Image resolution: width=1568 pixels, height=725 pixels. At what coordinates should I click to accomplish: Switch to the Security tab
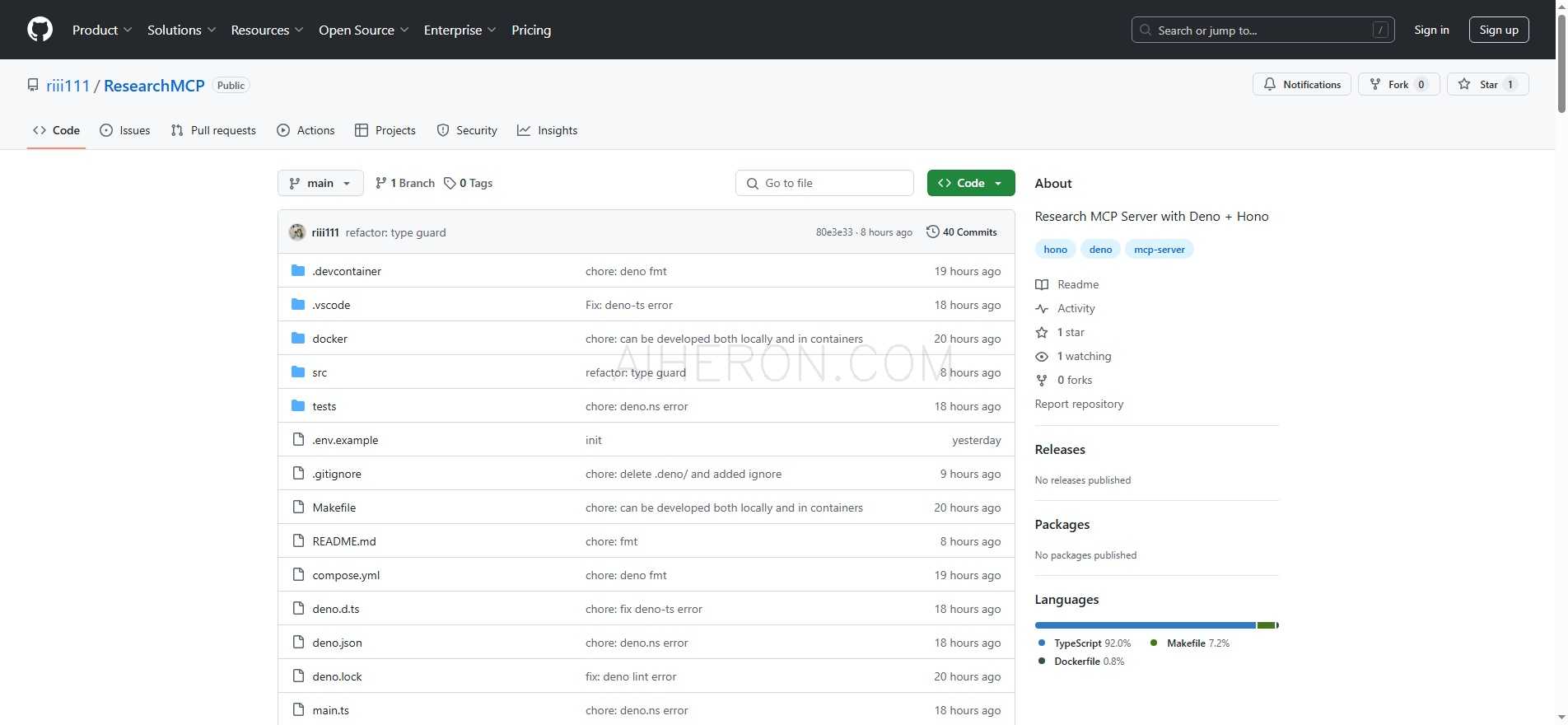click(467, 130)
